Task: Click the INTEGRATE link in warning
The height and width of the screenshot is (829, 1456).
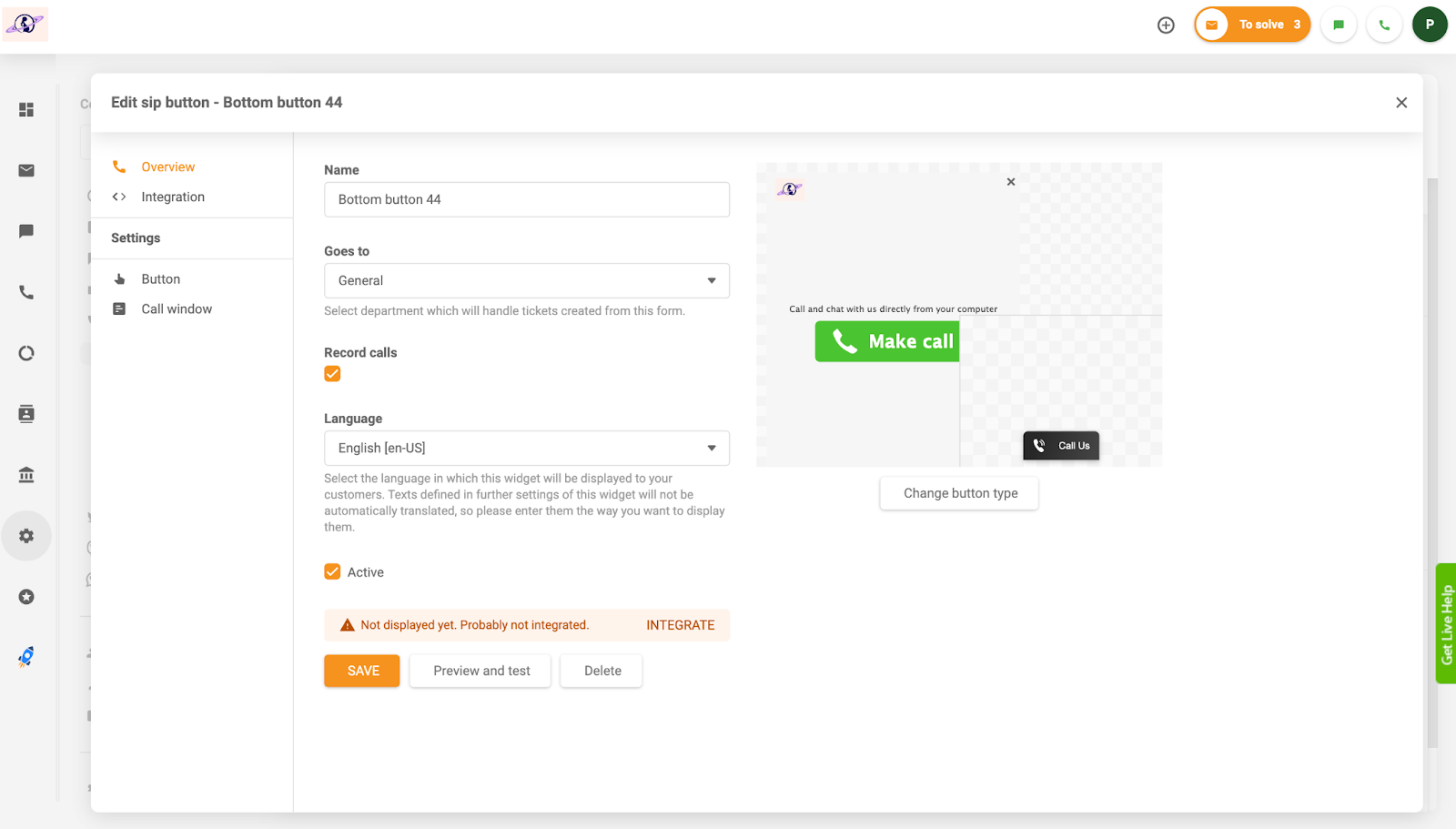Action: tap(680, 625)
